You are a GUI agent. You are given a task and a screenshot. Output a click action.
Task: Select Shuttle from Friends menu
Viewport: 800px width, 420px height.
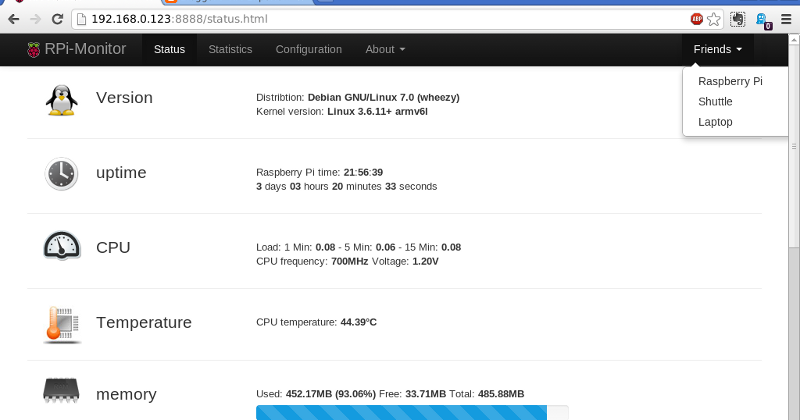[x=715, y=102]
